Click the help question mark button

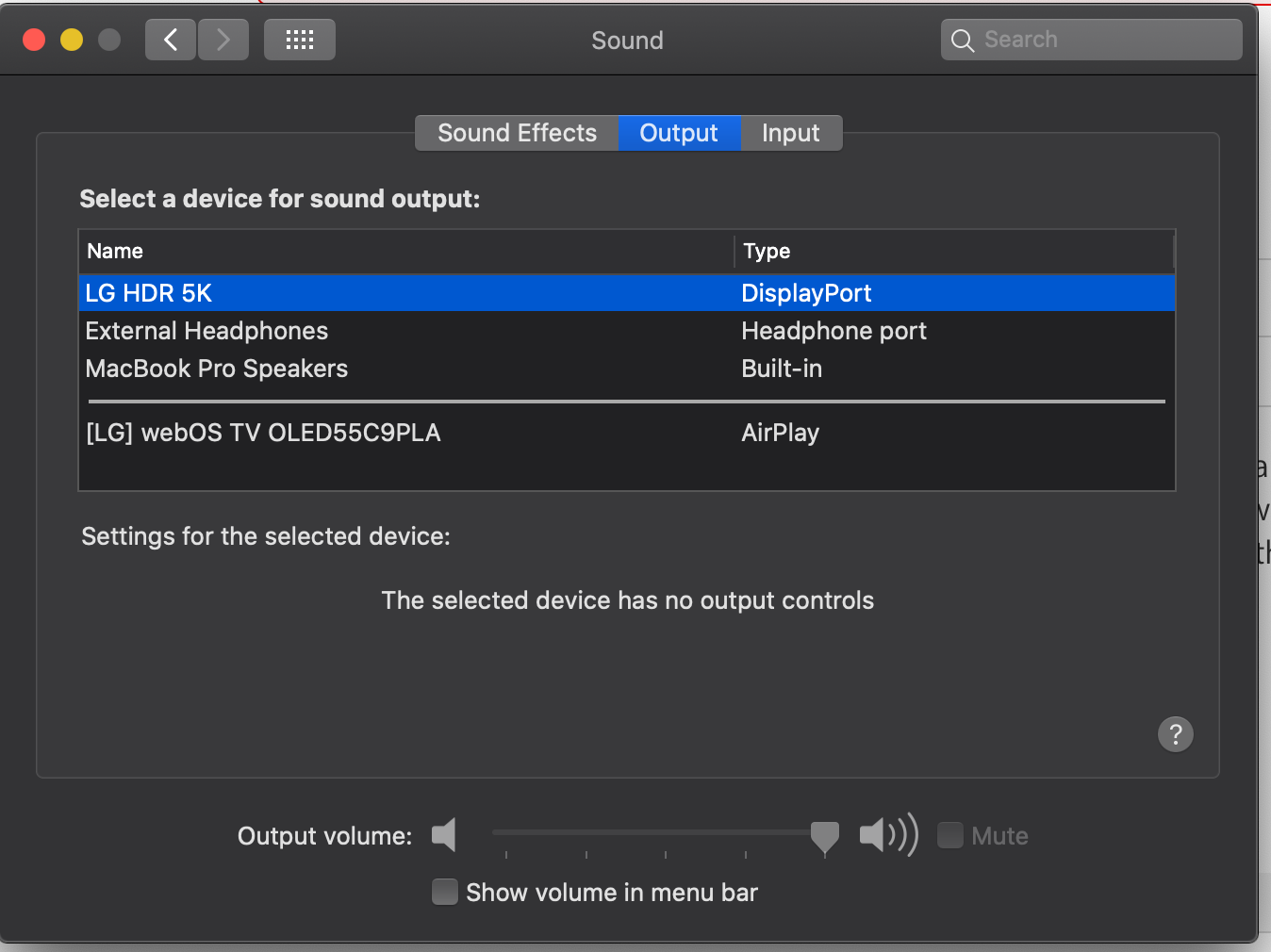pos(1175,733)
